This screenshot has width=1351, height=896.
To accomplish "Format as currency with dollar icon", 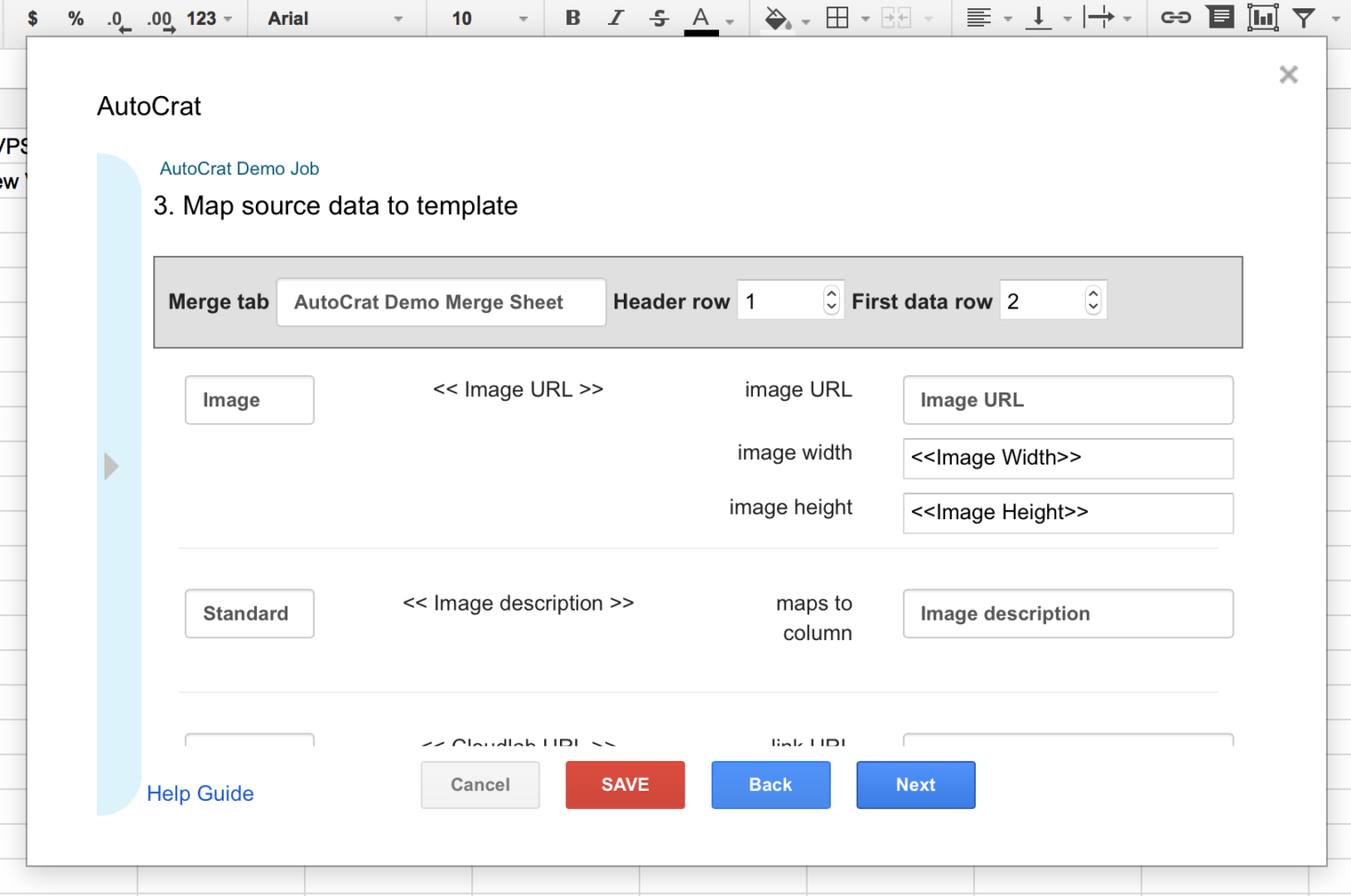I will pyautogui.click(x=33, y=18).
